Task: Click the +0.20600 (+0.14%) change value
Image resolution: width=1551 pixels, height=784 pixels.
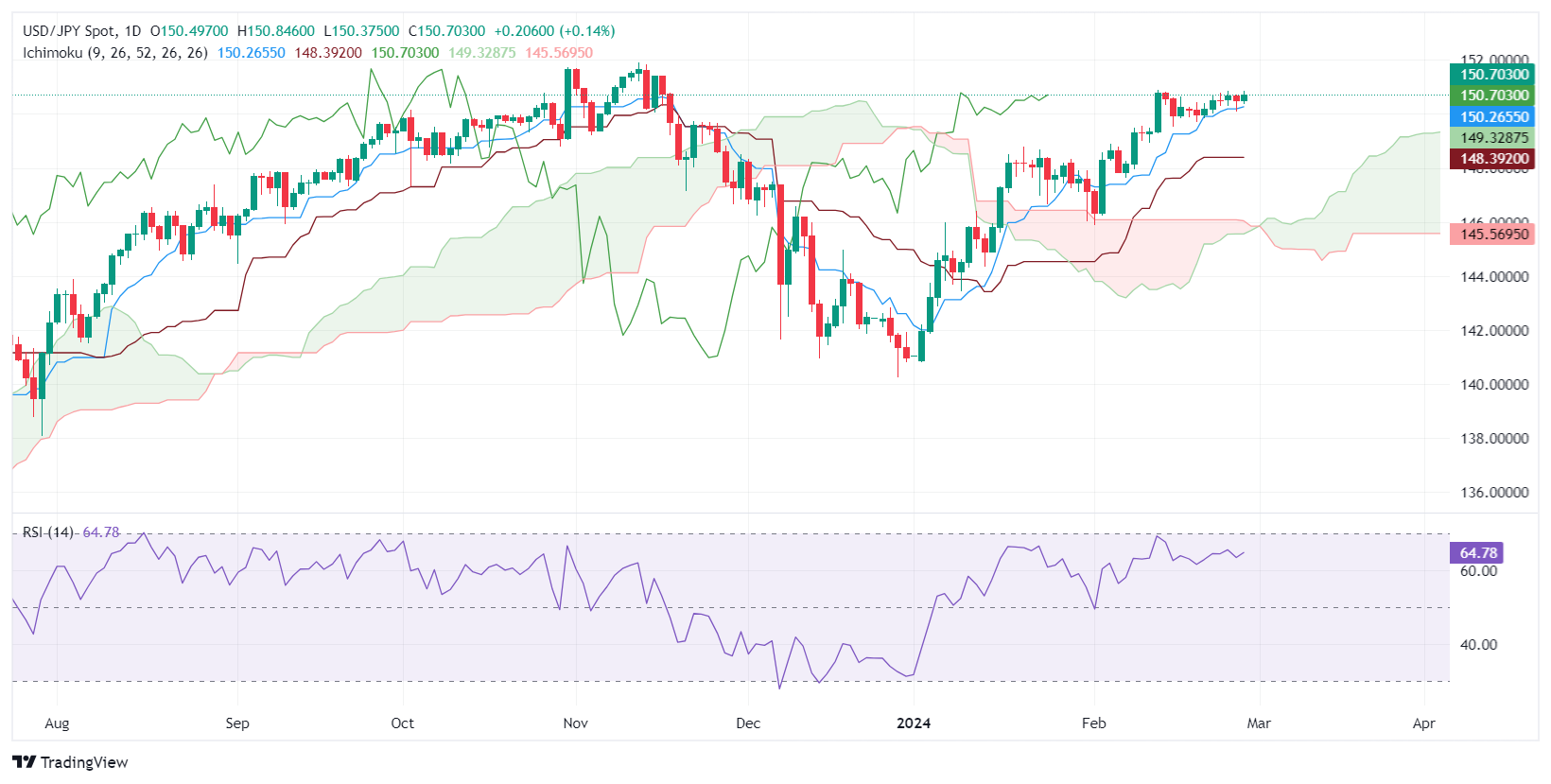Action: 554,31
